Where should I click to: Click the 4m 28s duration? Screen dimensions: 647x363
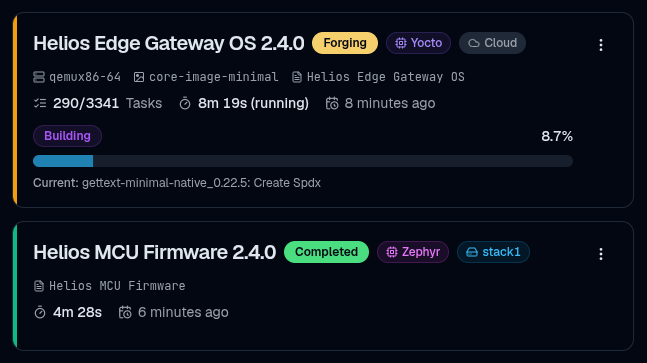click(x=77, y=312)
